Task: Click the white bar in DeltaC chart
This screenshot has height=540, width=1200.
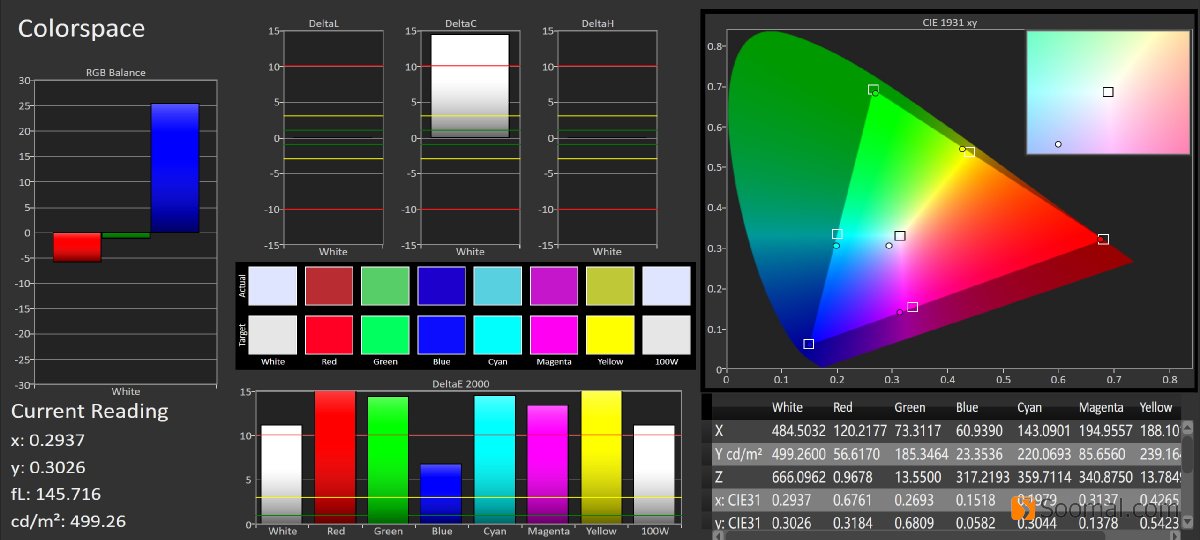Action: (x=470, y=85)
